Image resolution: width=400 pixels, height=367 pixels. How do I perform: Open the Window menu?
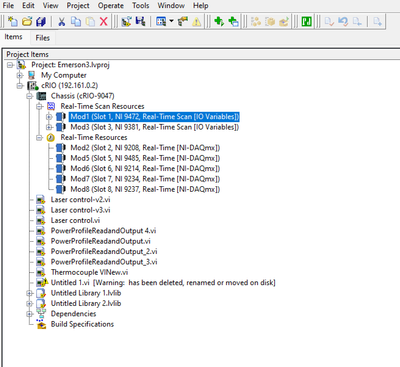171,6
